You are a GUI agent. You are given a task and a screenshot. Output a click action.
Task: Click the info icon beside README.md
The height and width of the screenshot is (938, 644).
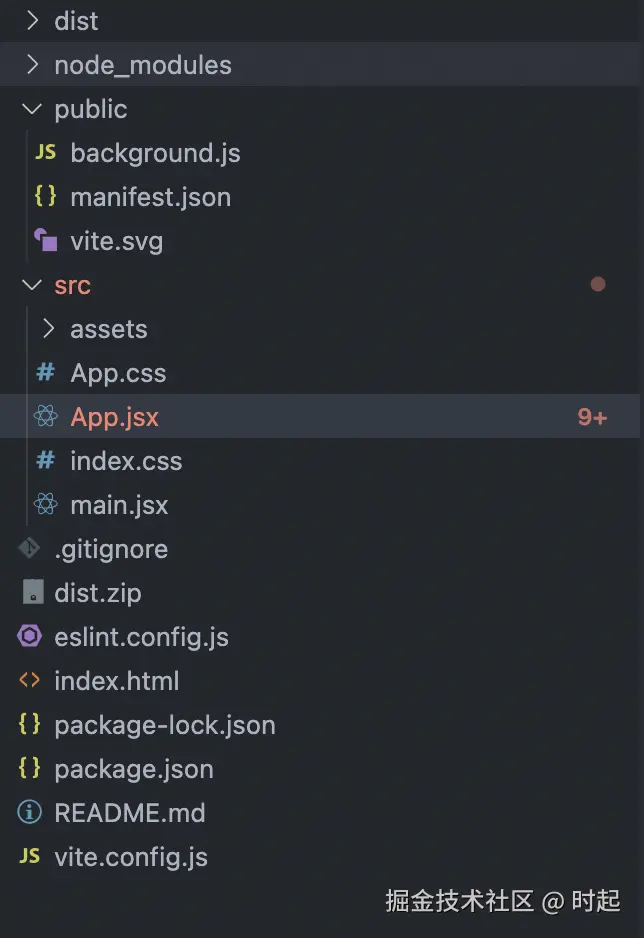tap(30, 813)
